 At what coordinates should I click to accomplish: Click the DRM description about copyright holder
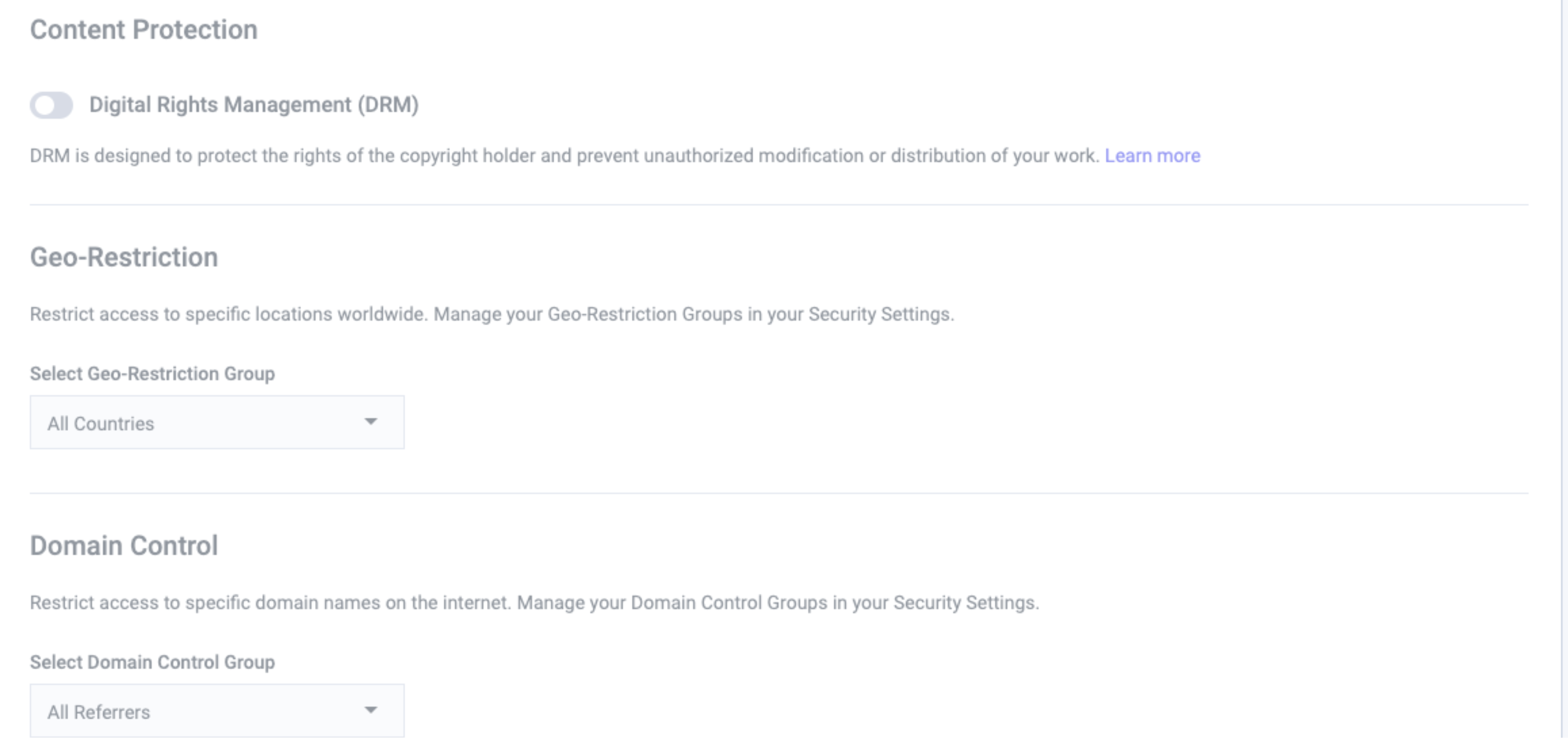pyautogui.click(x=564, y=156)
